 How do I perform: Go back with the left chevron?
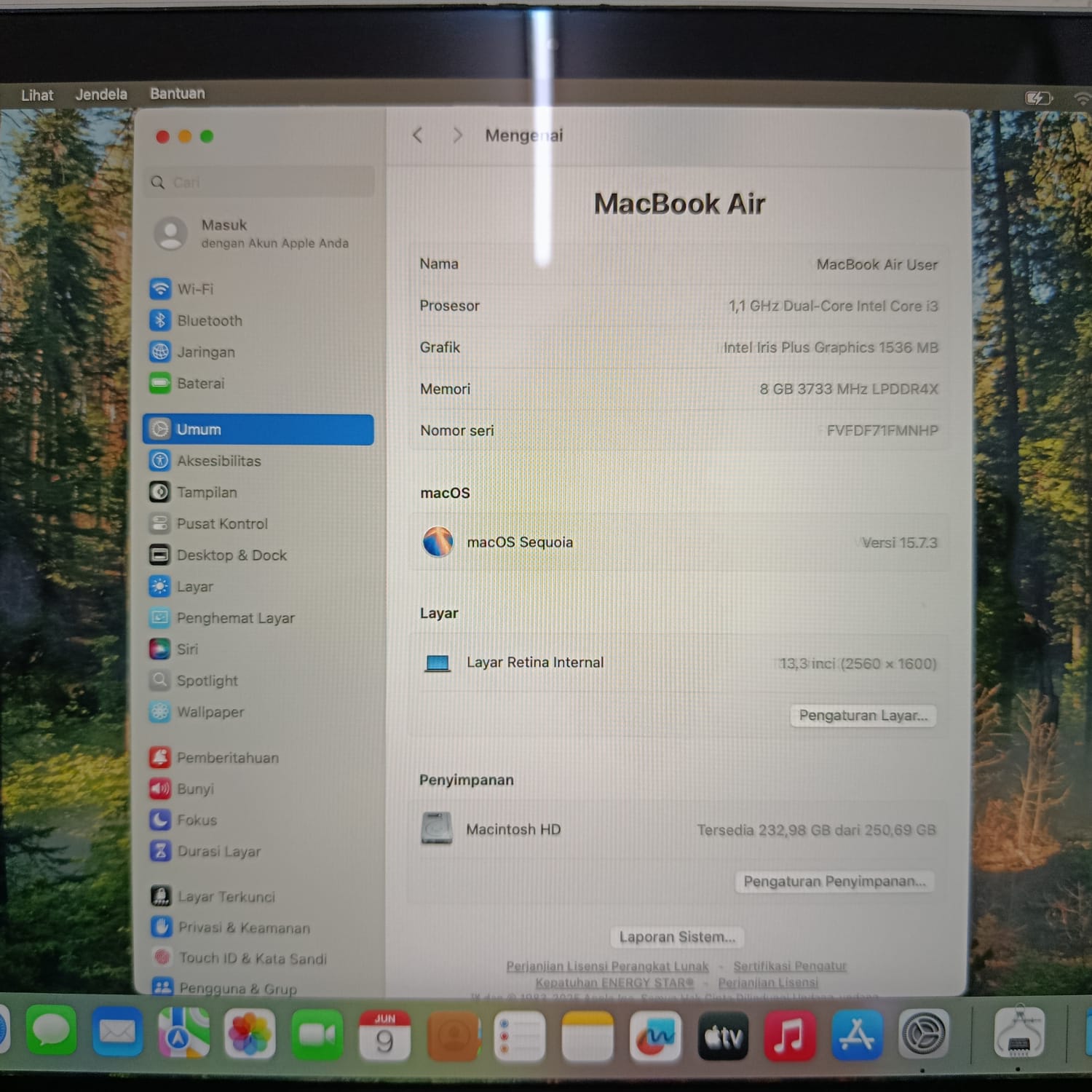[x=417, y=135]
